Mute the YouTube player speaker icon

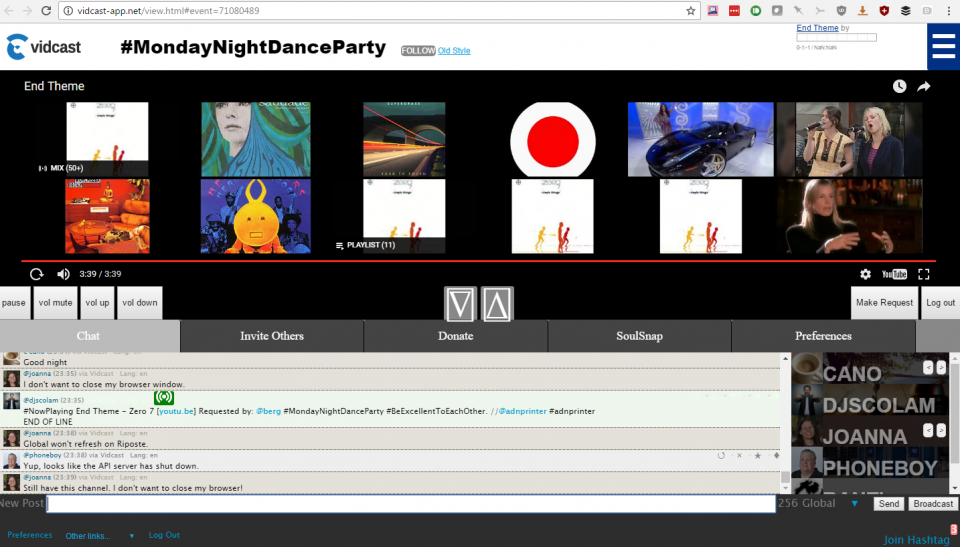tap(63, 274)
